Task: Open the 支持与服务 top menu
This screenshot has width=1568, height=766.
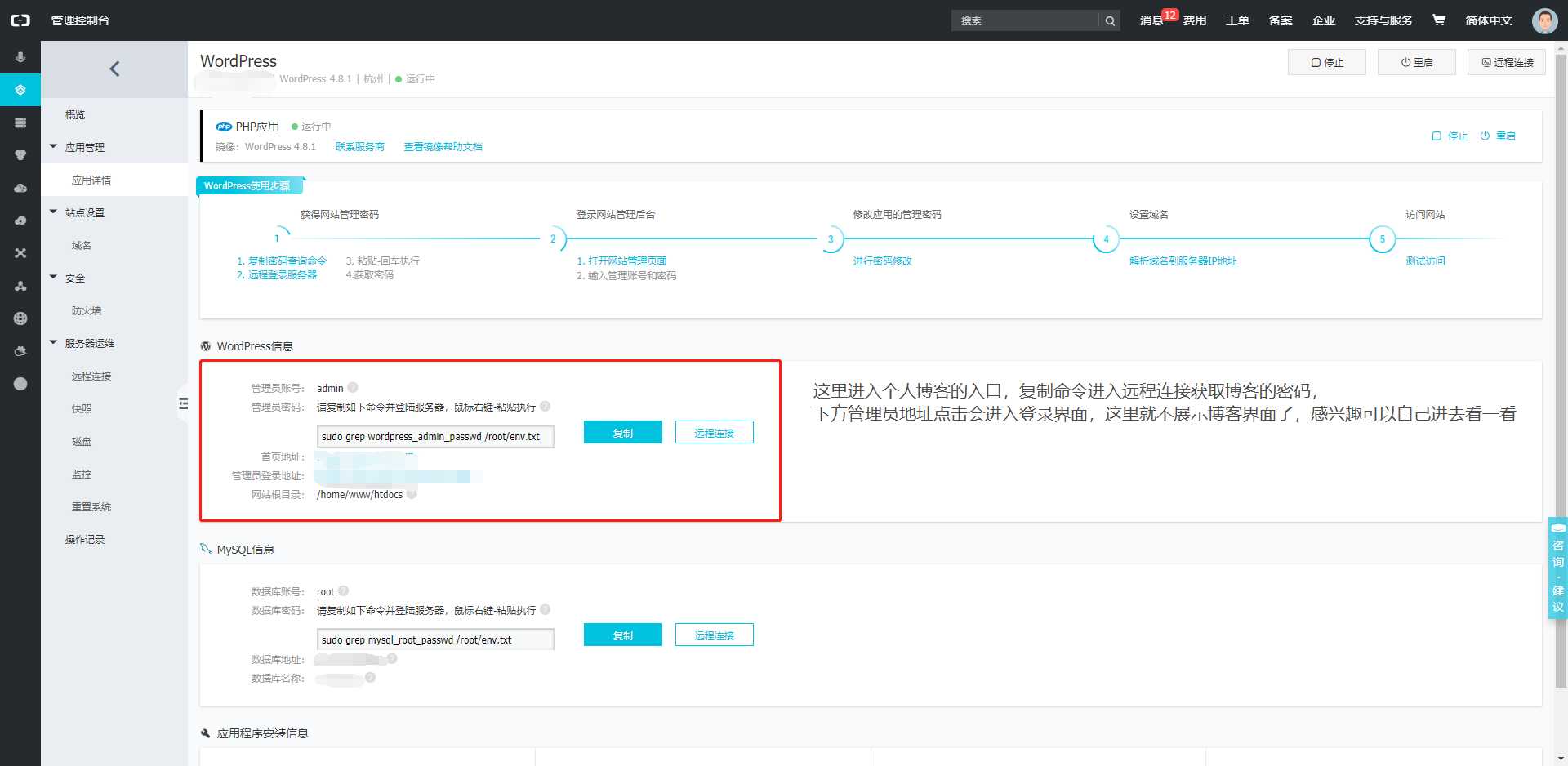Action: (1383, 20)
